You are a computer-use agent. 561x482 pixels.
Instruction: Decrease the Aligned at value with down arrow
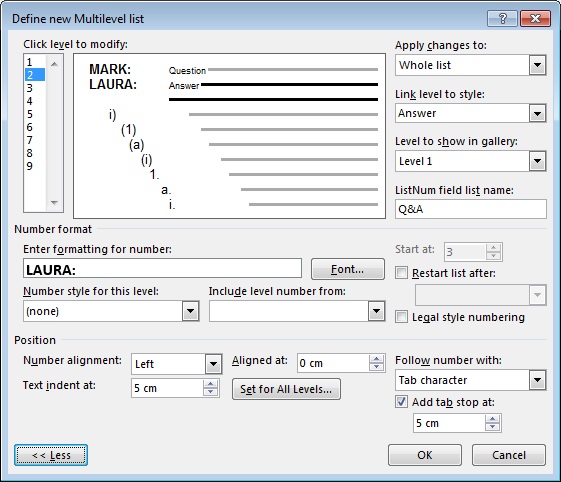pyautogui.click(x=376, y=367)
